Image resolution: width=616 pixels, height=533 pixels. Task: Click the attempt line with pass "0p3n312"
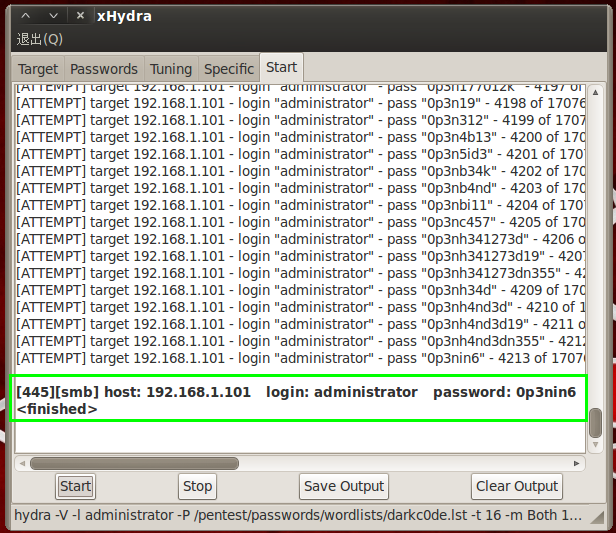point(301,120)
